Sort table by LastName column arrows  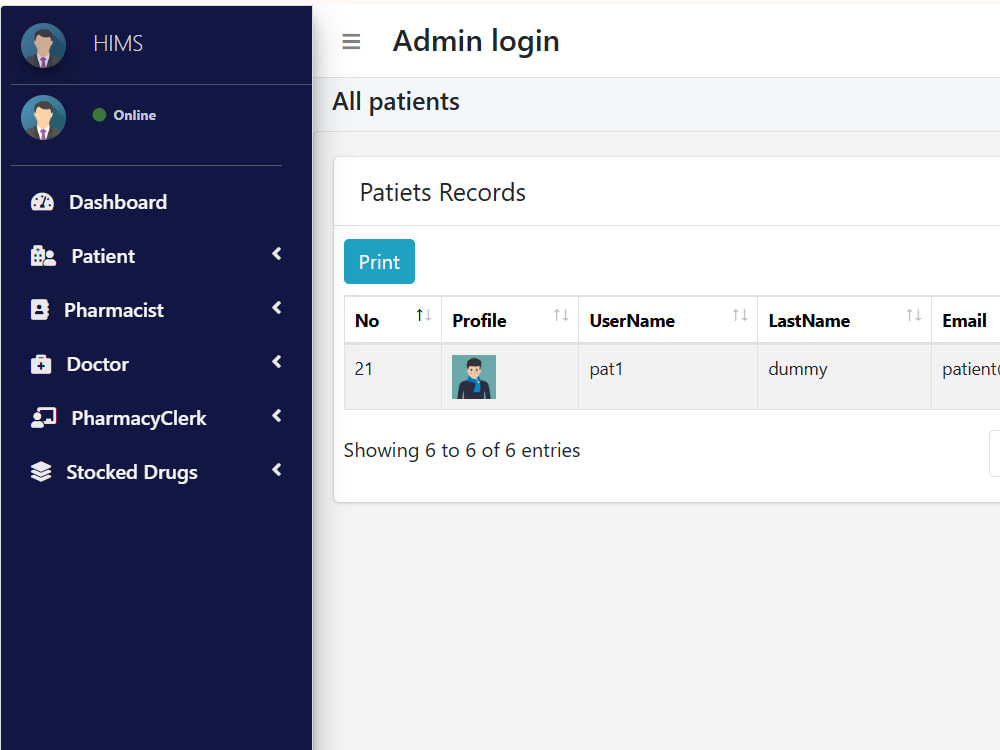[914, 315]
